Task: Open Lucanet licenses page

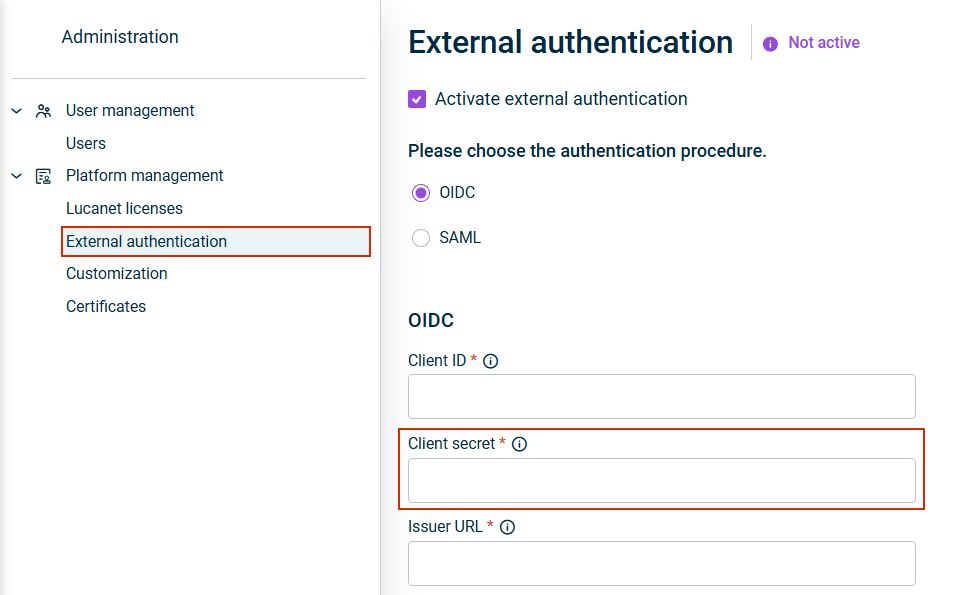Action: [124, 208]
